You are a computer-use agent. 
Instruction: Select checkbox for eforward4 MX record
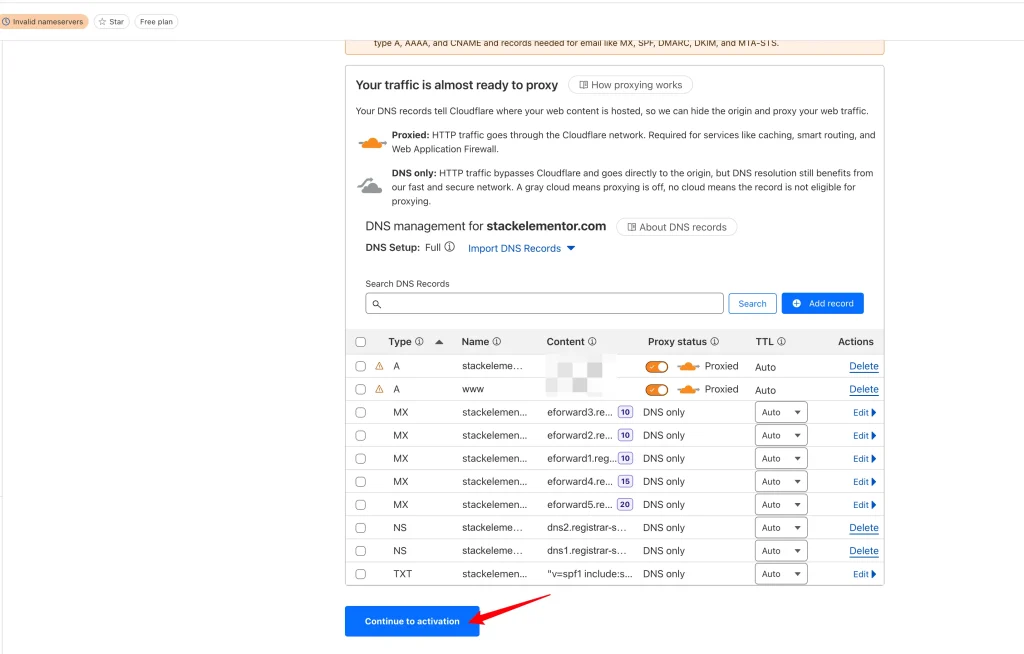pos(360,482)
